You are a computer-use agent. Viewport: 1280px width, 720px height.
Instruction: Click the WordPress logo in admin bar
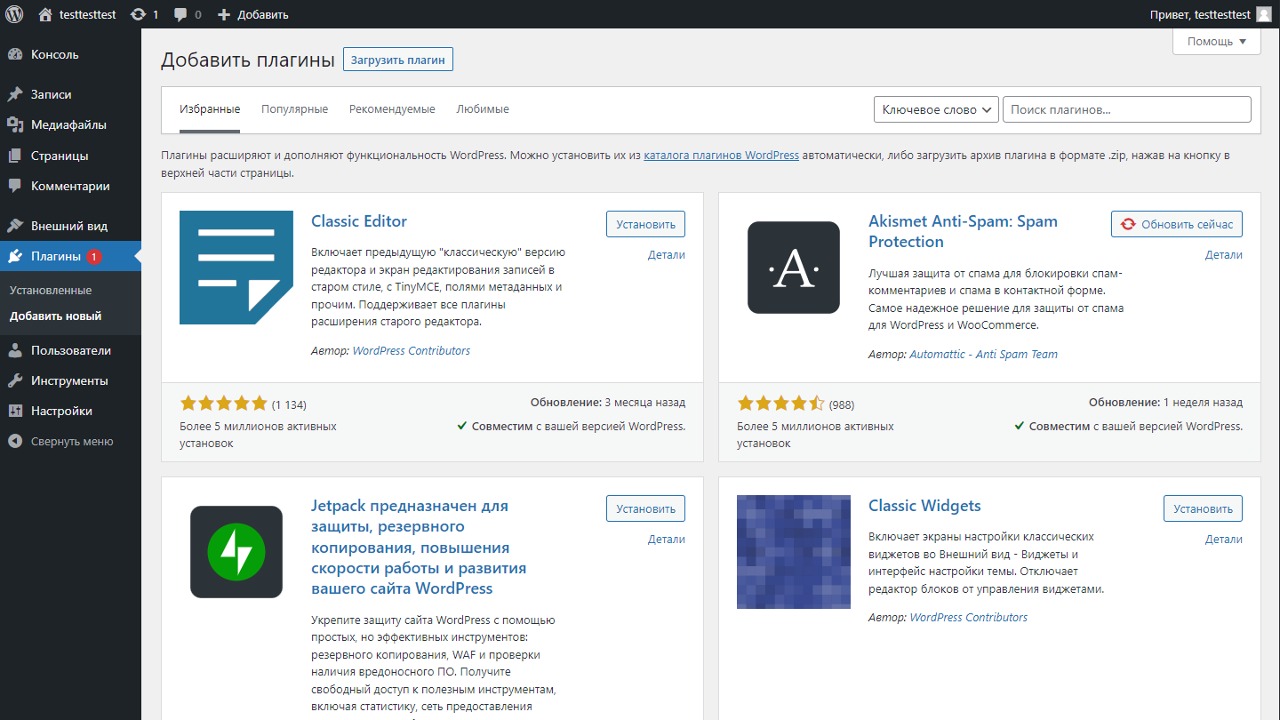tap(14, 14)
